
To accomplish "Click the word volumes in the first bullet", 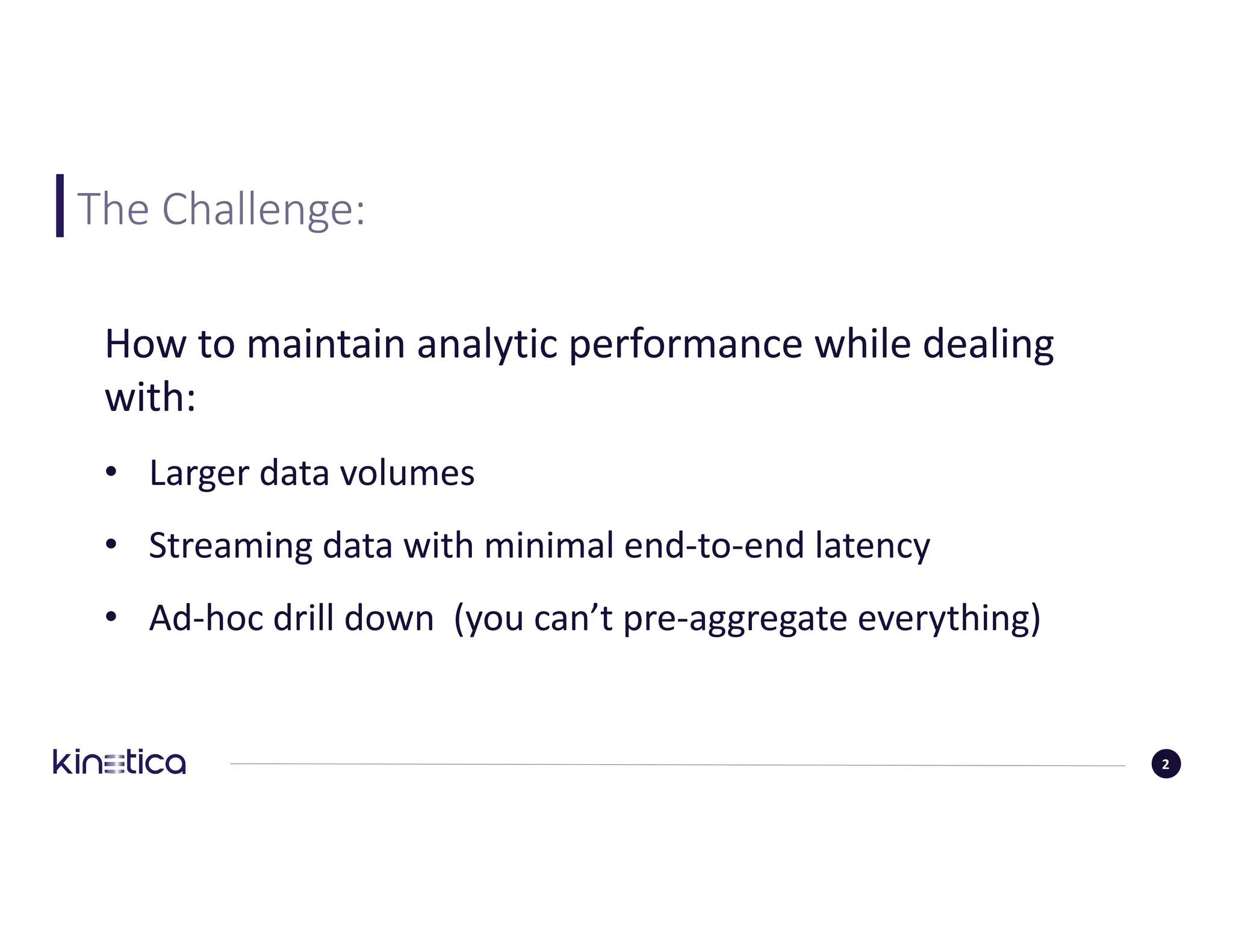I will (408, 474).
